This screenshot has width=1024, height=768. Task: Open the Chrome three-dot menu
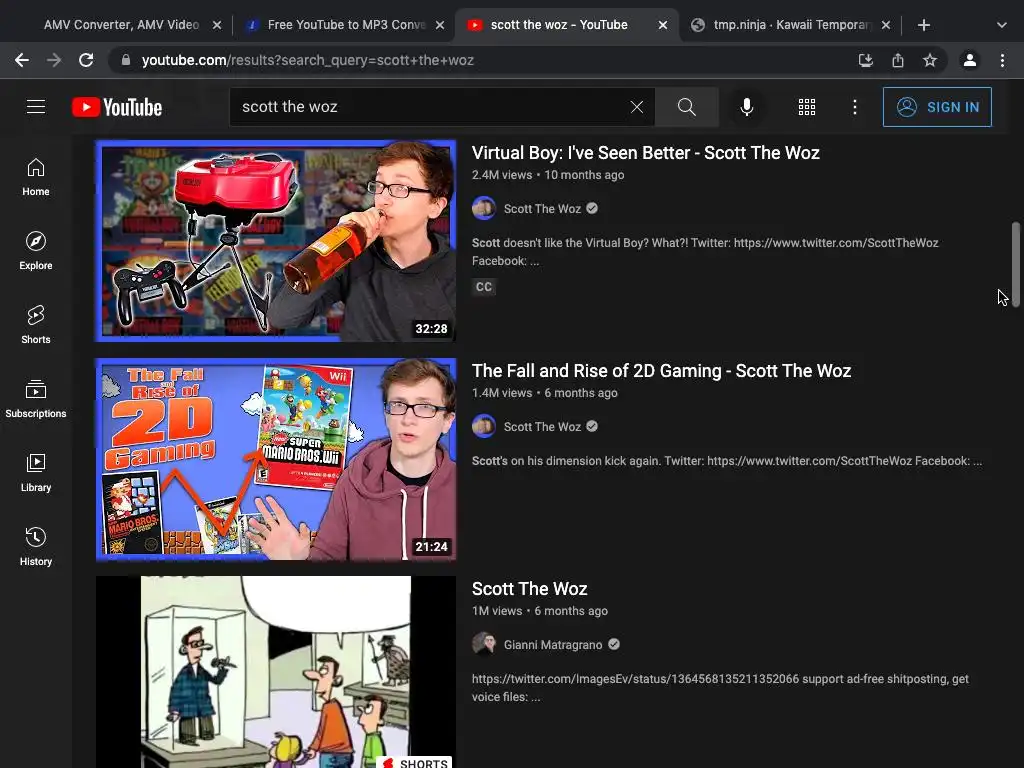click(x=1002, y=60)
